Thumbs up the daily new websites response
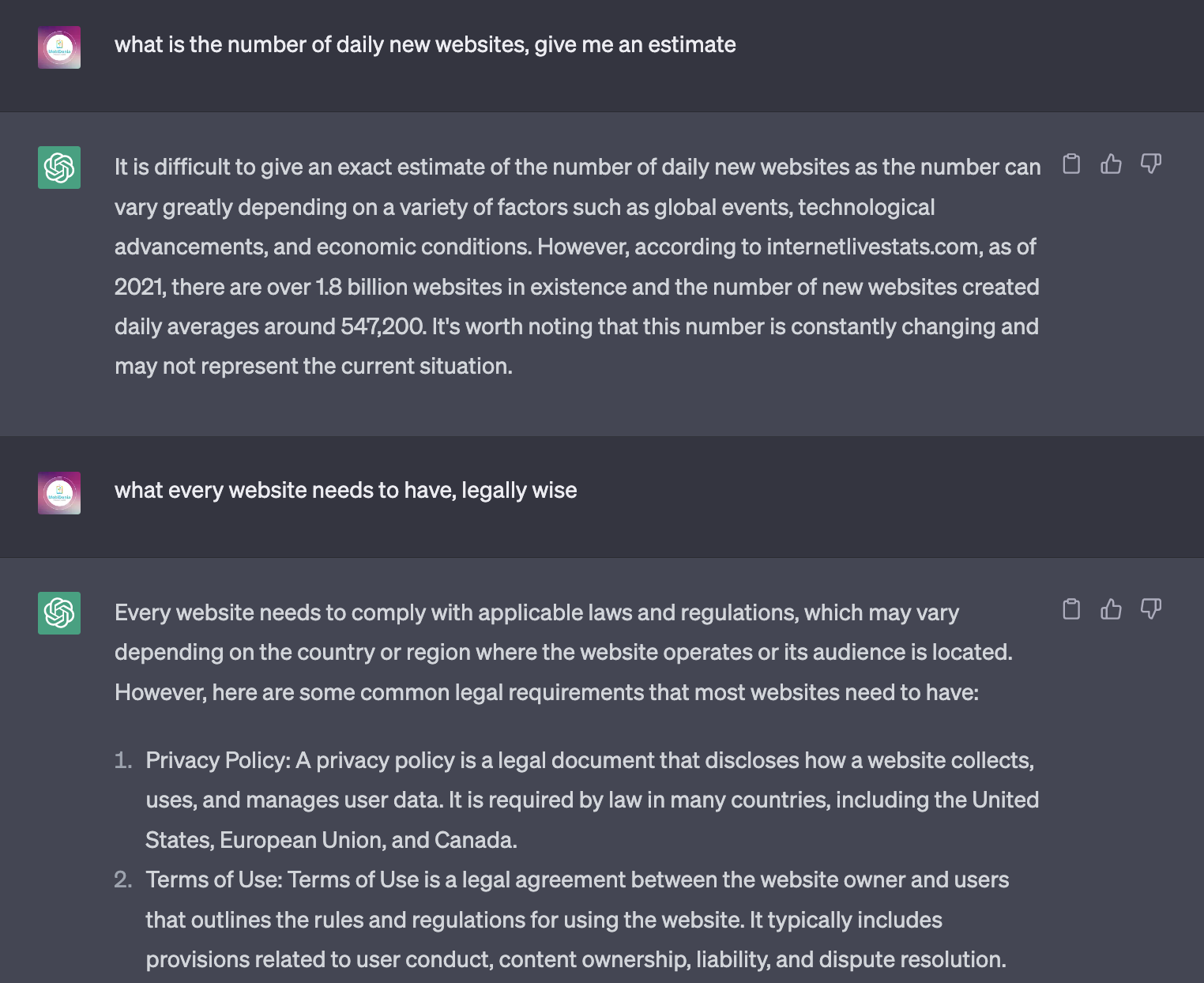This screenshot has height=983, width=1204. coord(1111,164)
